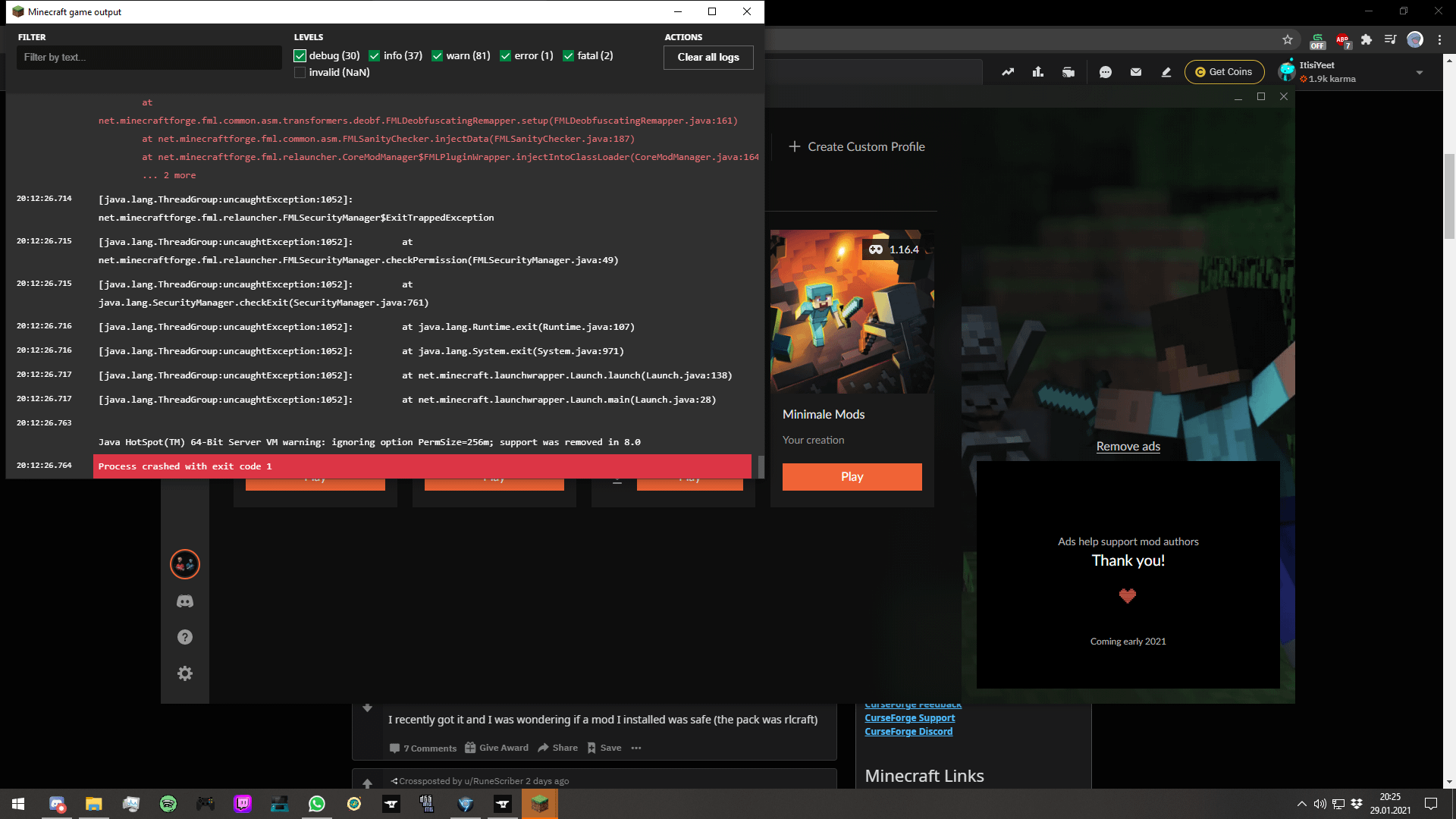Open the volume control in system tray

(x=1319, y=804)
